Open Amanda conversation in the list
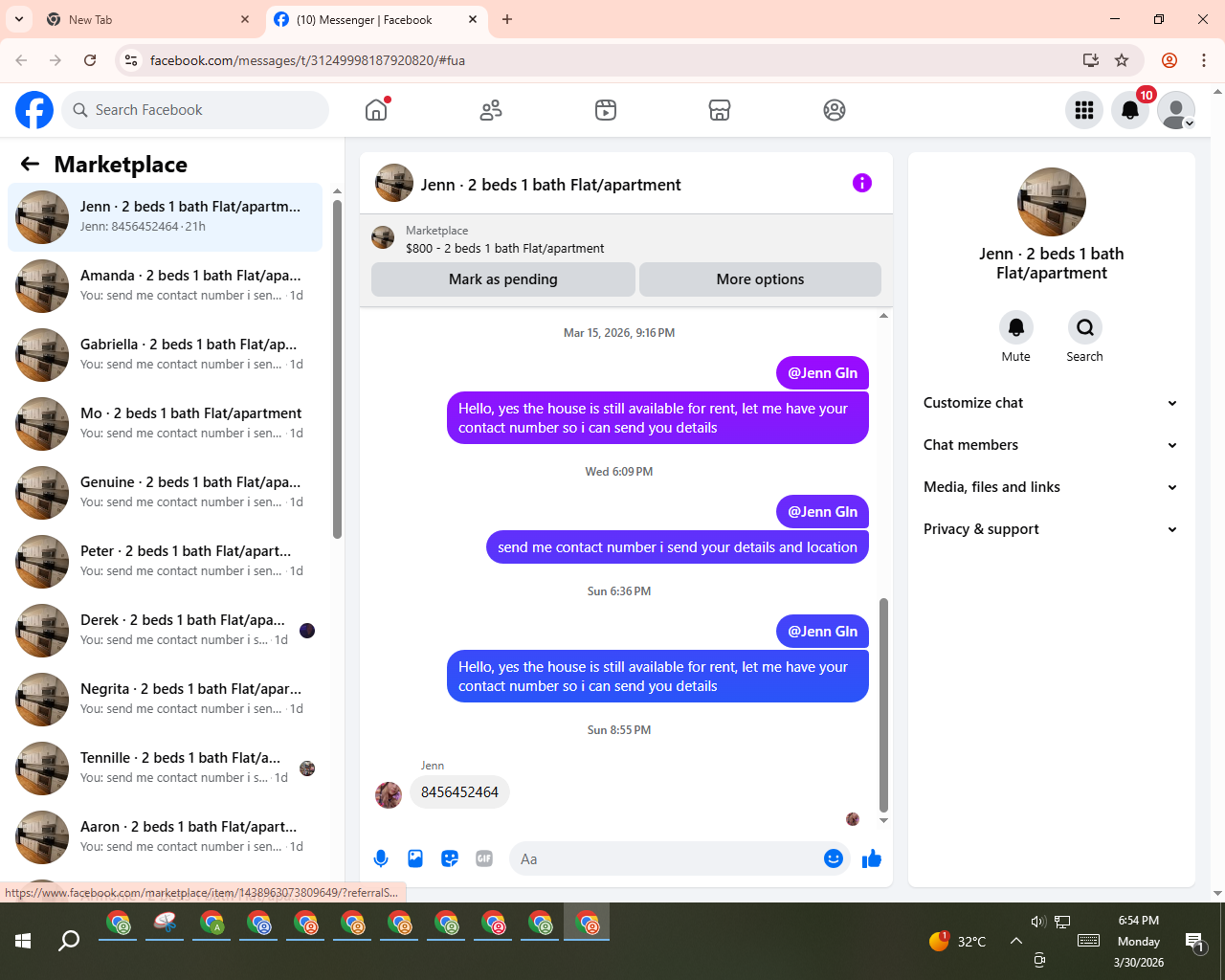Viewport: 1225px width, 980px height. tap(165, 286)
